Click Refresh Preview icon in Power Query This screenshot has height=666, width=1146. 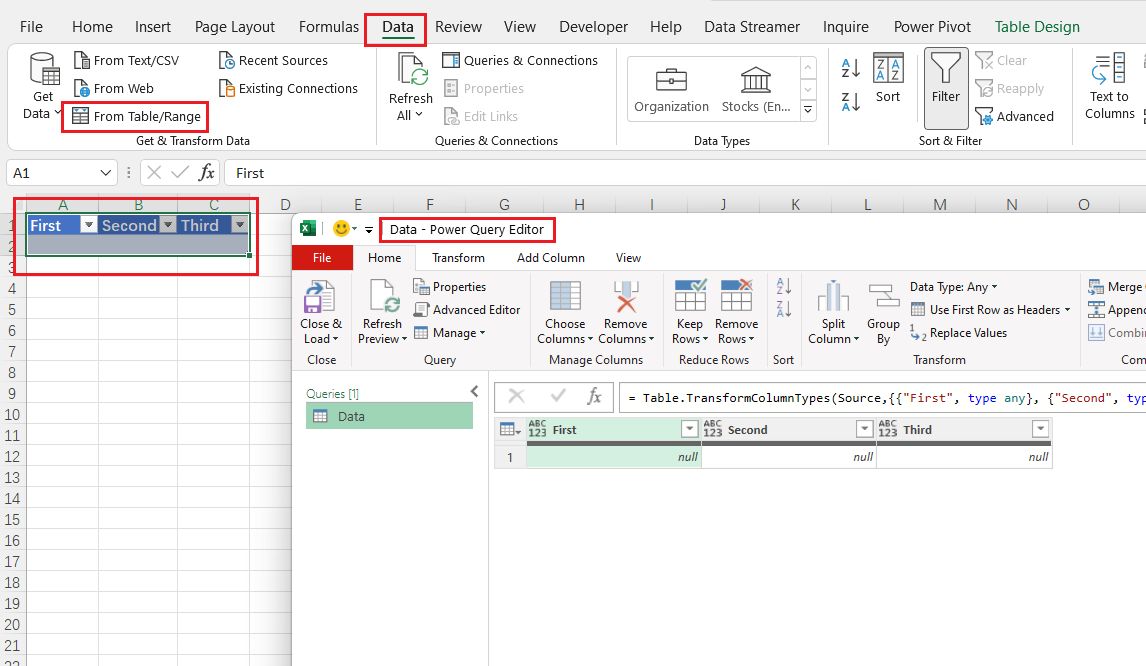point(383,295)
